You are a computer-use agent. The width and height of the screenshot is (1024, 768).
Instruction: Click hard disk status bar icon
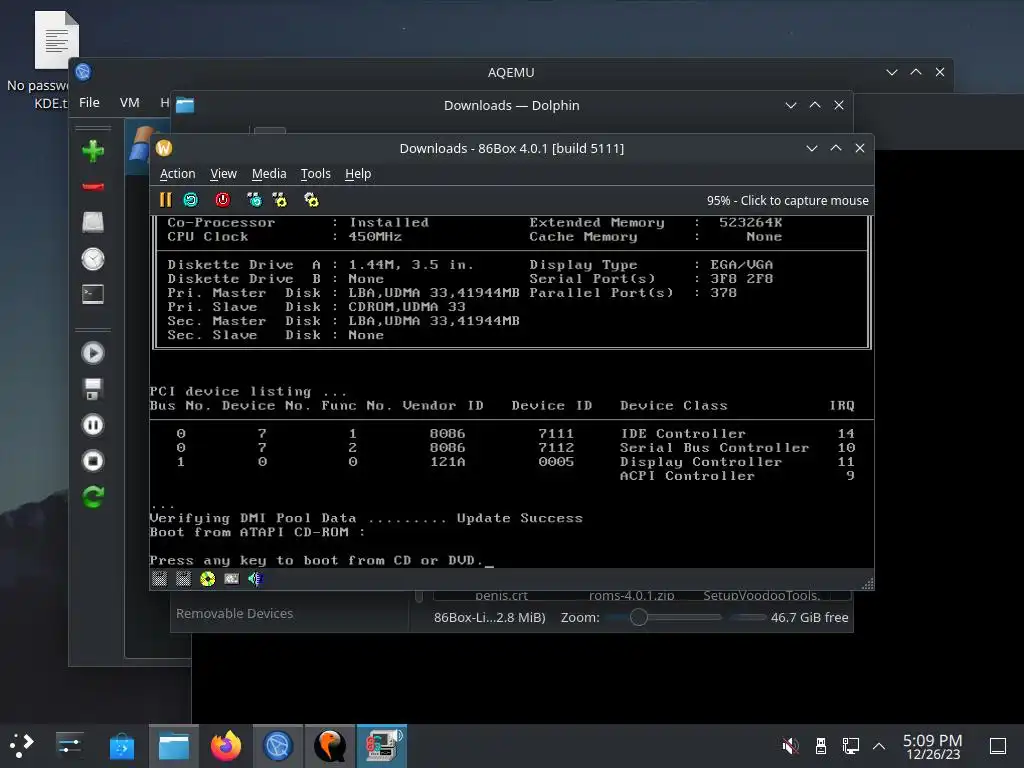pyautogui.click(x=232, y=579)
